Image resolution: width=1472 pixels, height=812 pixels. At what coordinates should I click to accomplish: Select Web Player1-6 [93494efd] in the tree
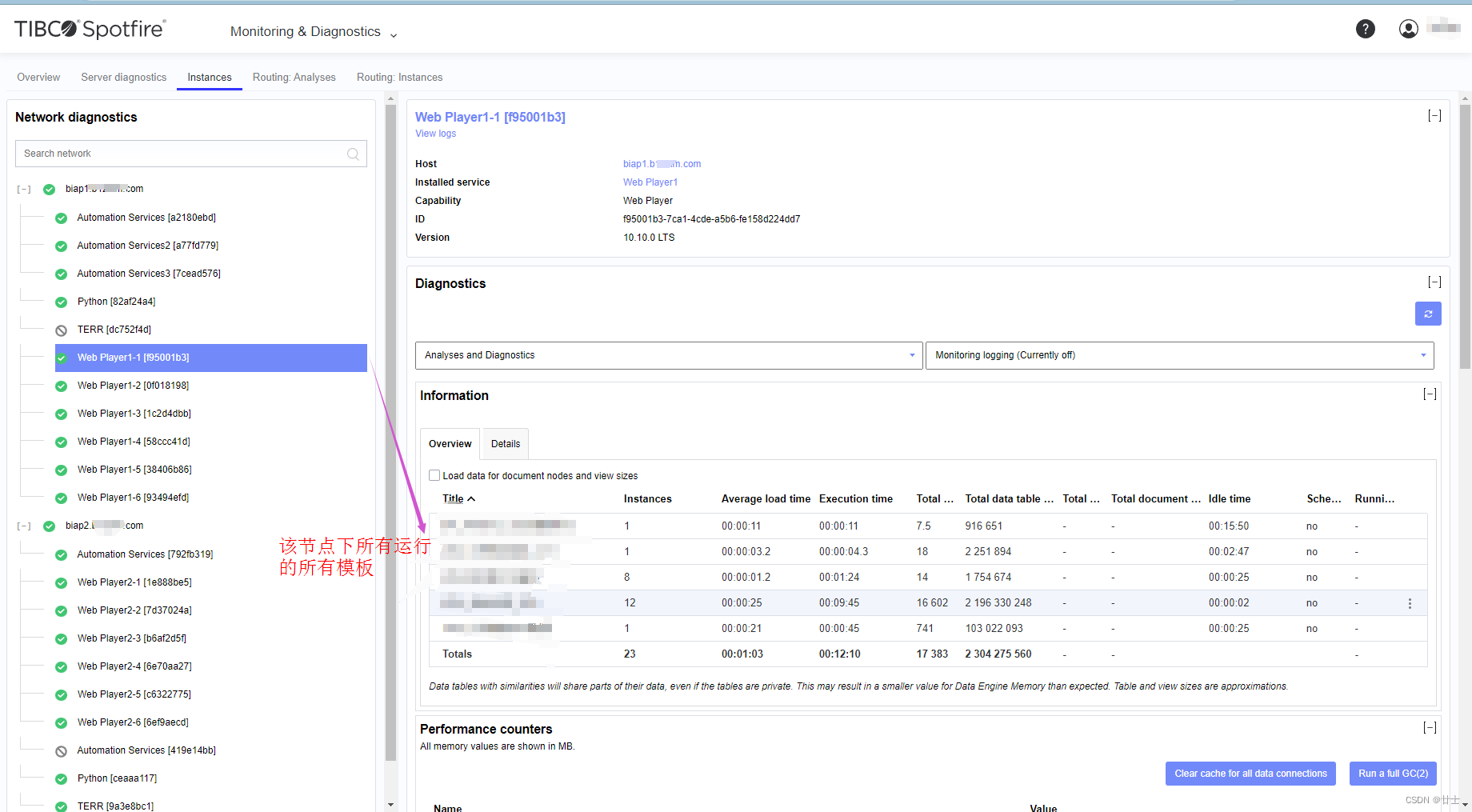[133, 498]
